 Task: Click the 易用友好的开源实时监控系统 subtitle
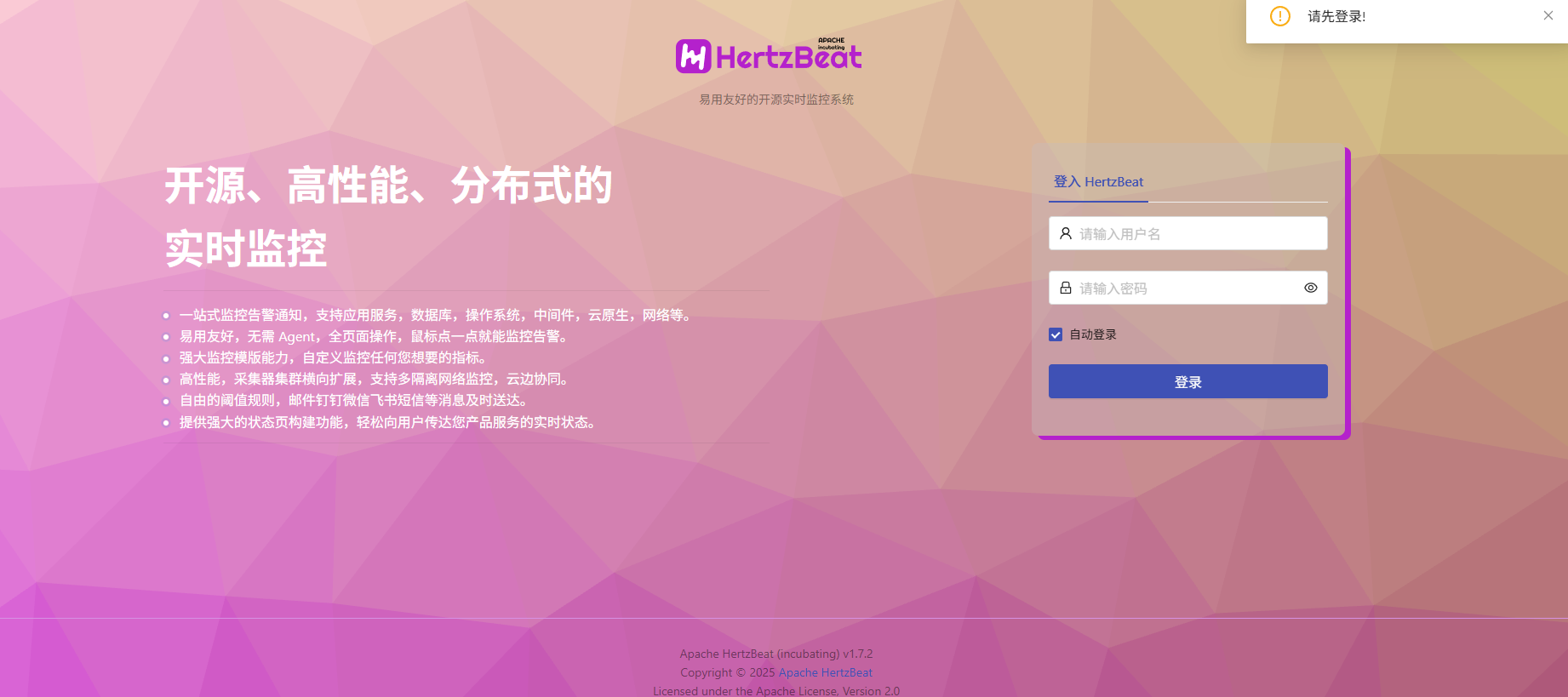(x=776, y=100)
